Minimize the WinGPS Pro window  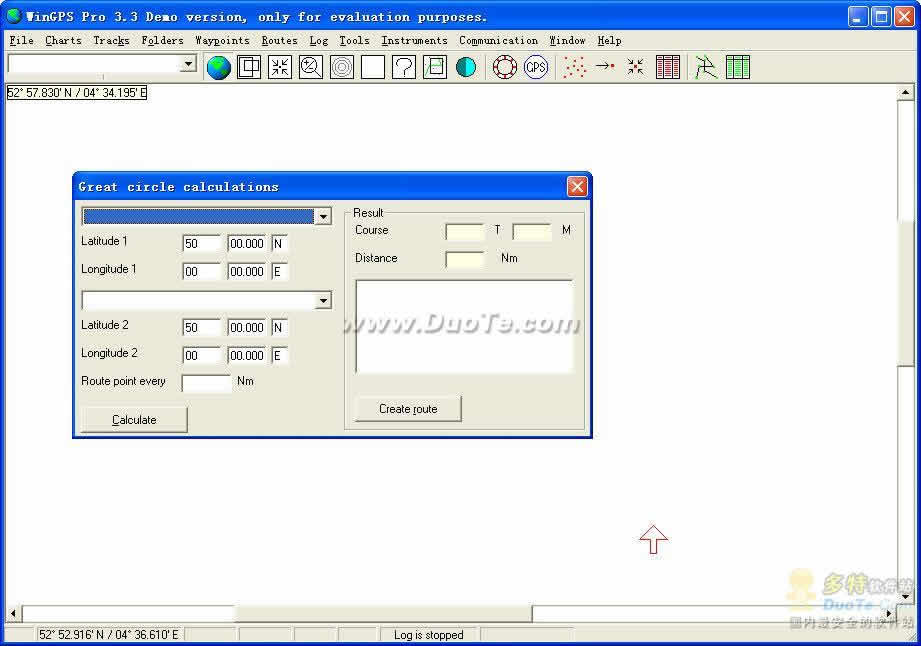(858, 17)
